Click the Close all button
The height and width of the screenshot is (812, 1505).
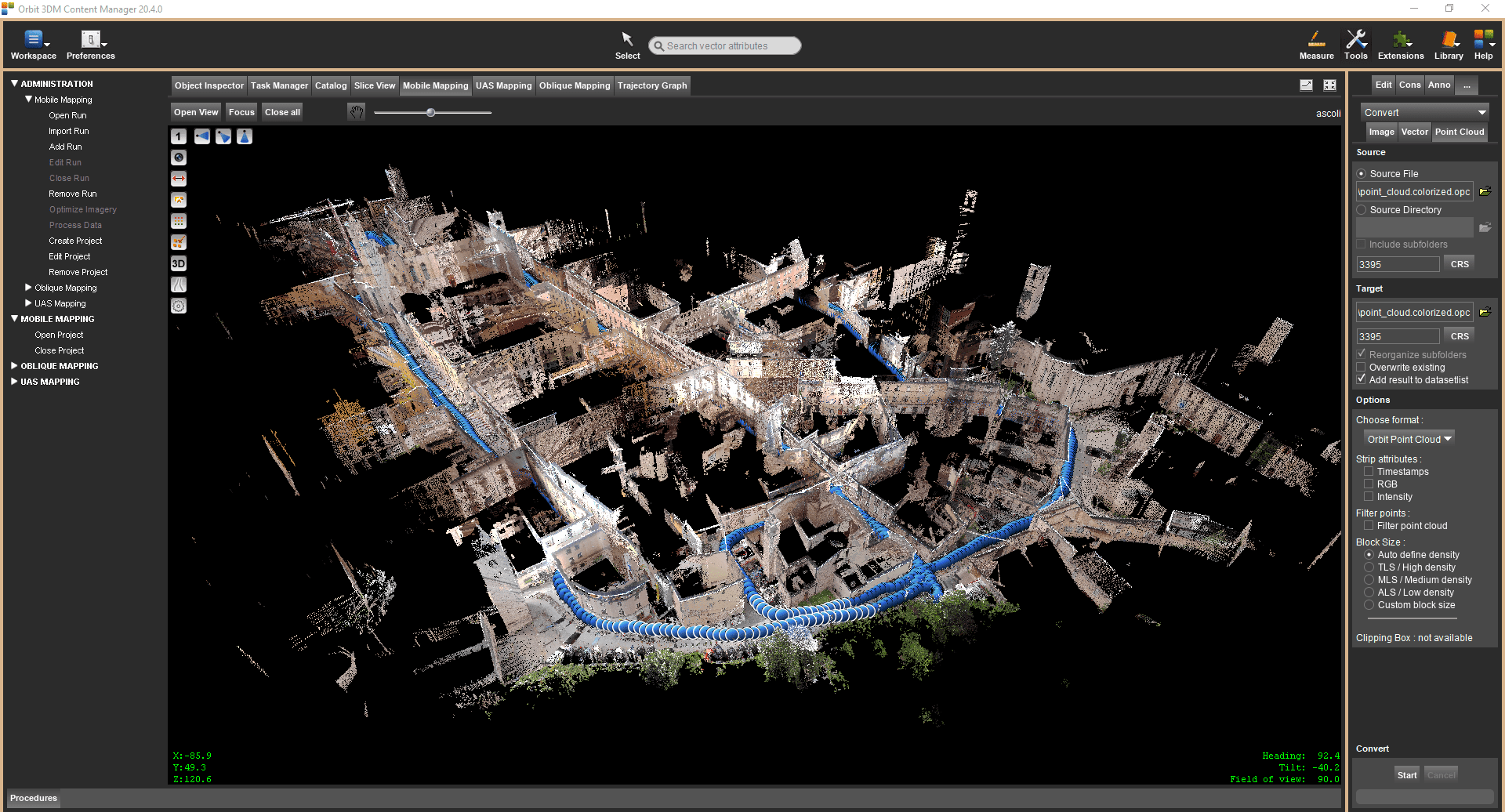(x=282, y=112)
